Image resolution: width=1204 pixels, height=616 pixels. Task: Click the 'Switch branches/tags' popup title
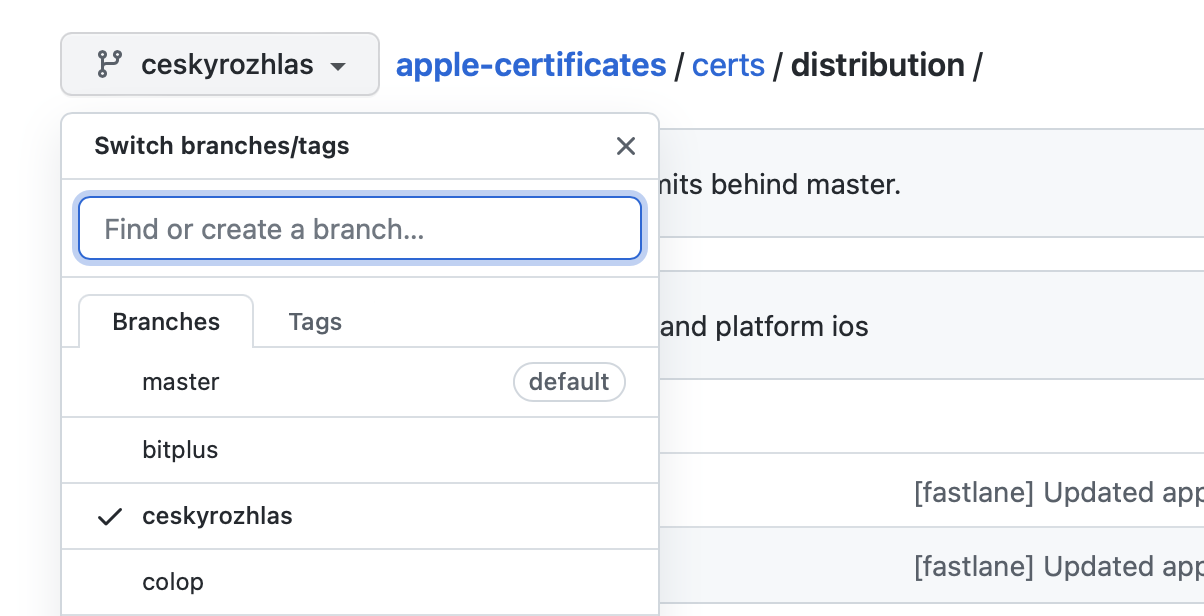222,146
